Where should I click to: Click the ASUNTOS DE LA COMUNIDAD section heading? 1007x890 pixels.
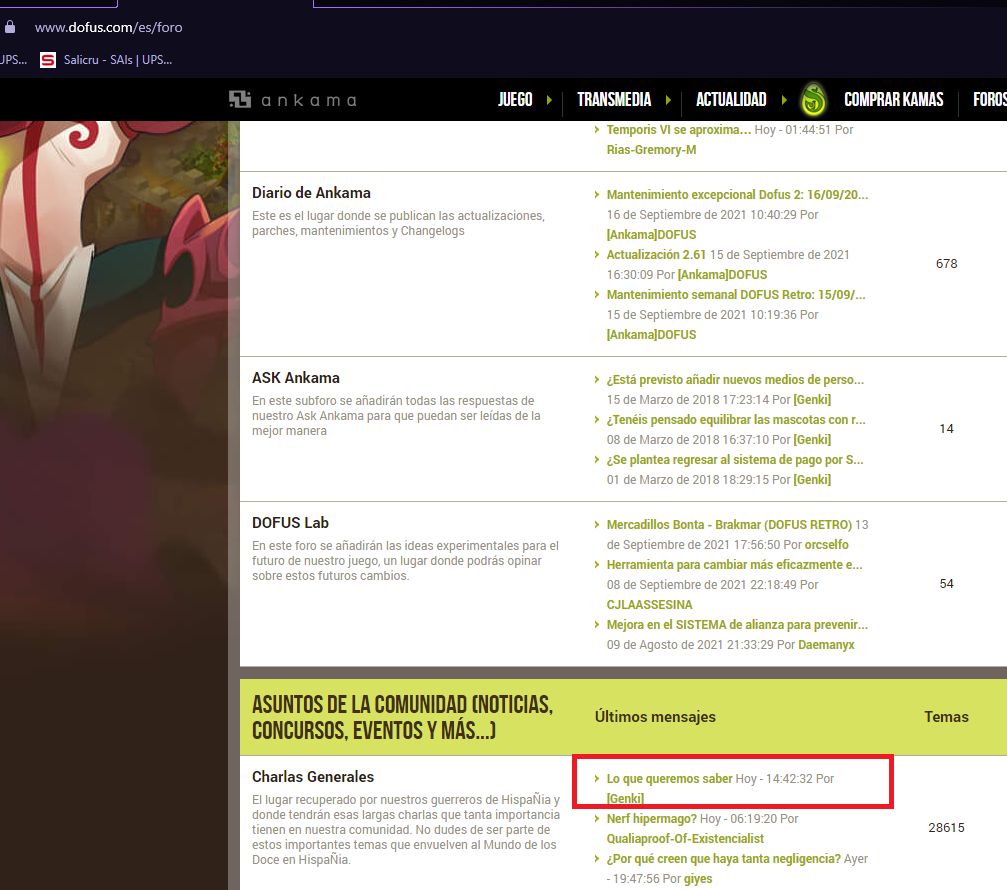[403, 717]
